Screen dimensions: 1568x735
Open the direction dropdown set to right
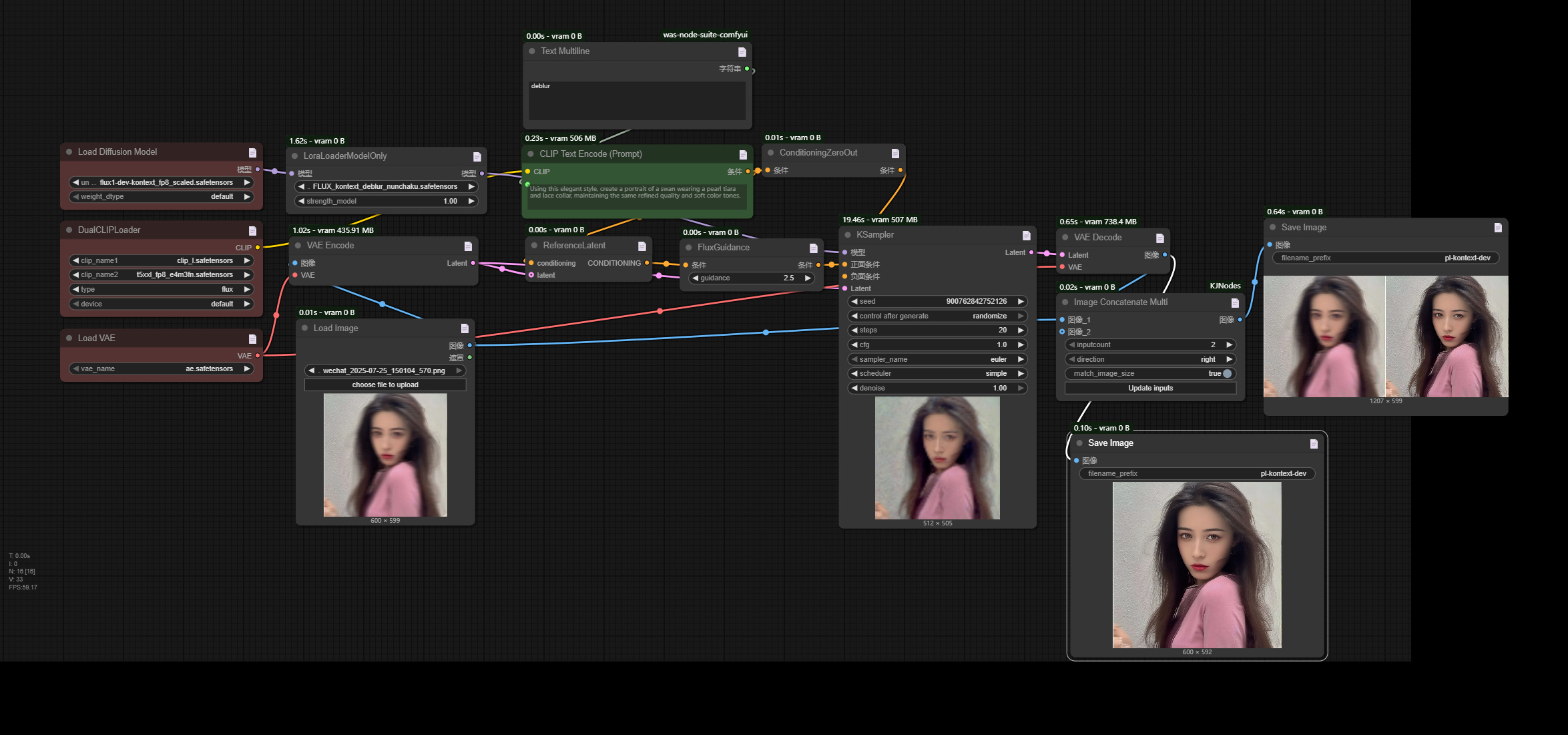pyautogui.click(x=1150, y=358)
